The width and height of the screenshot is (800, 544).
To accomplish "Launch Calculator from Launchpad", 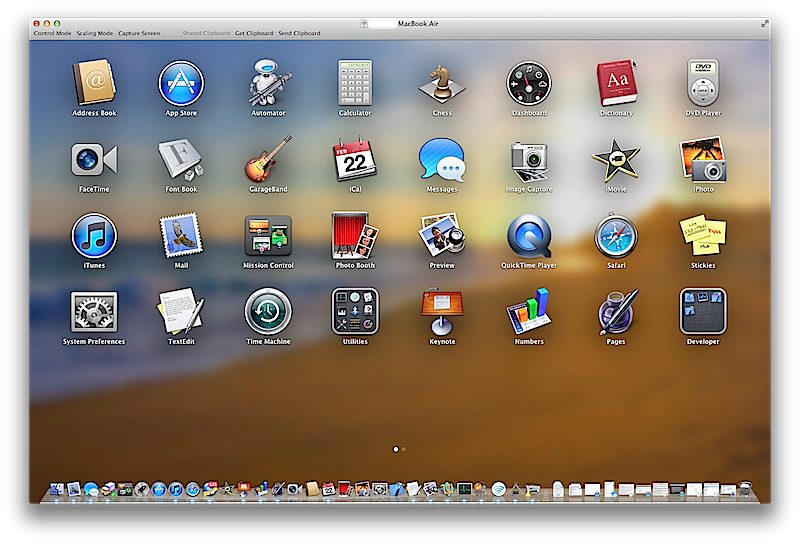I will point(355,83).
